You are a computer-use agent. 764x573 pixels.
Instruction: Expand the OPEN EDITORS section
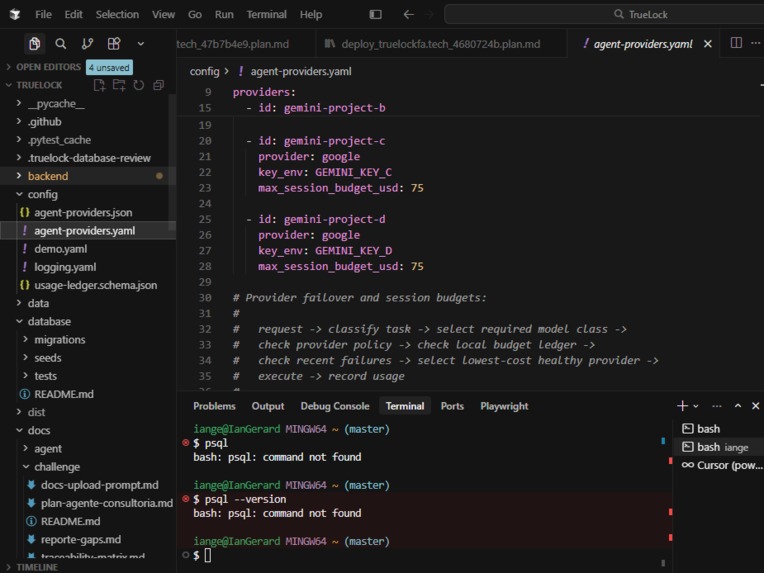(49, 67)
